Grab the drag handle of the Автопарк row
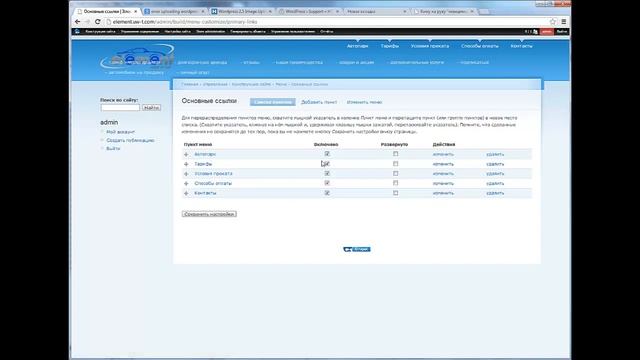The image size is (640, 360). (186, 154)
